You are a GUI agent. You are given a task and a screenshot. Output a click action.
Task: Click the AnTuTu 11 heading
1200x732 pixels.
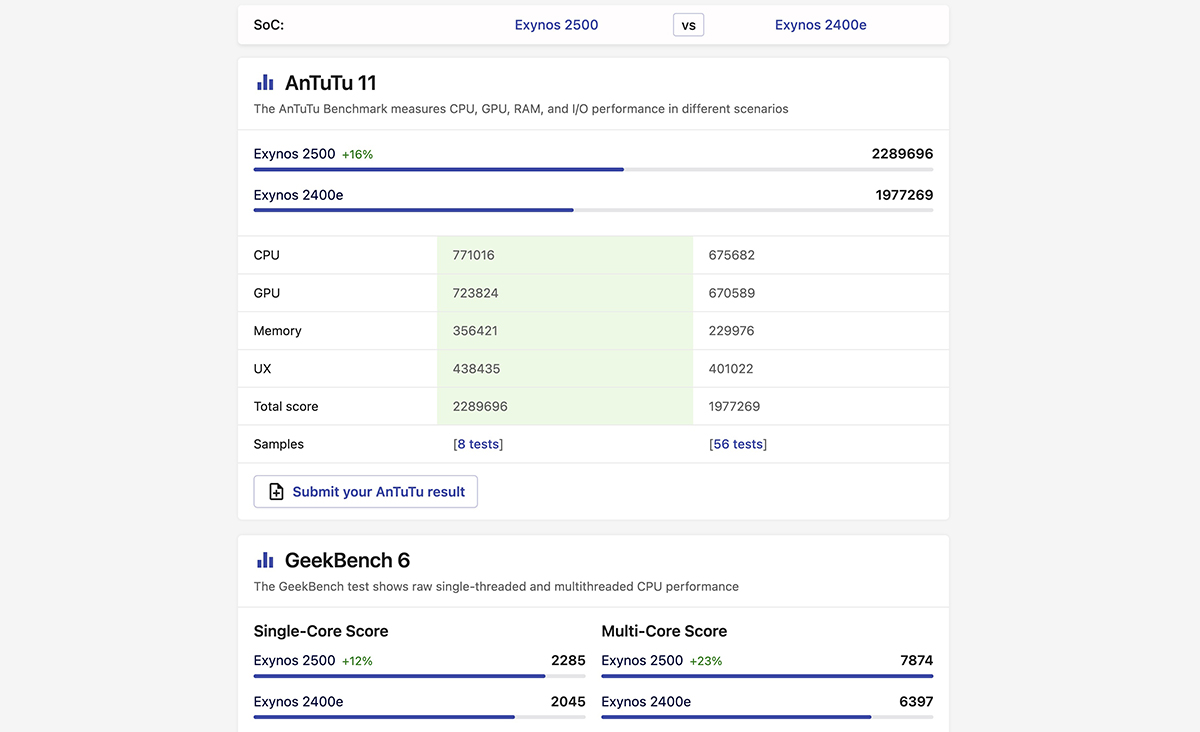[x=331, y=83]
